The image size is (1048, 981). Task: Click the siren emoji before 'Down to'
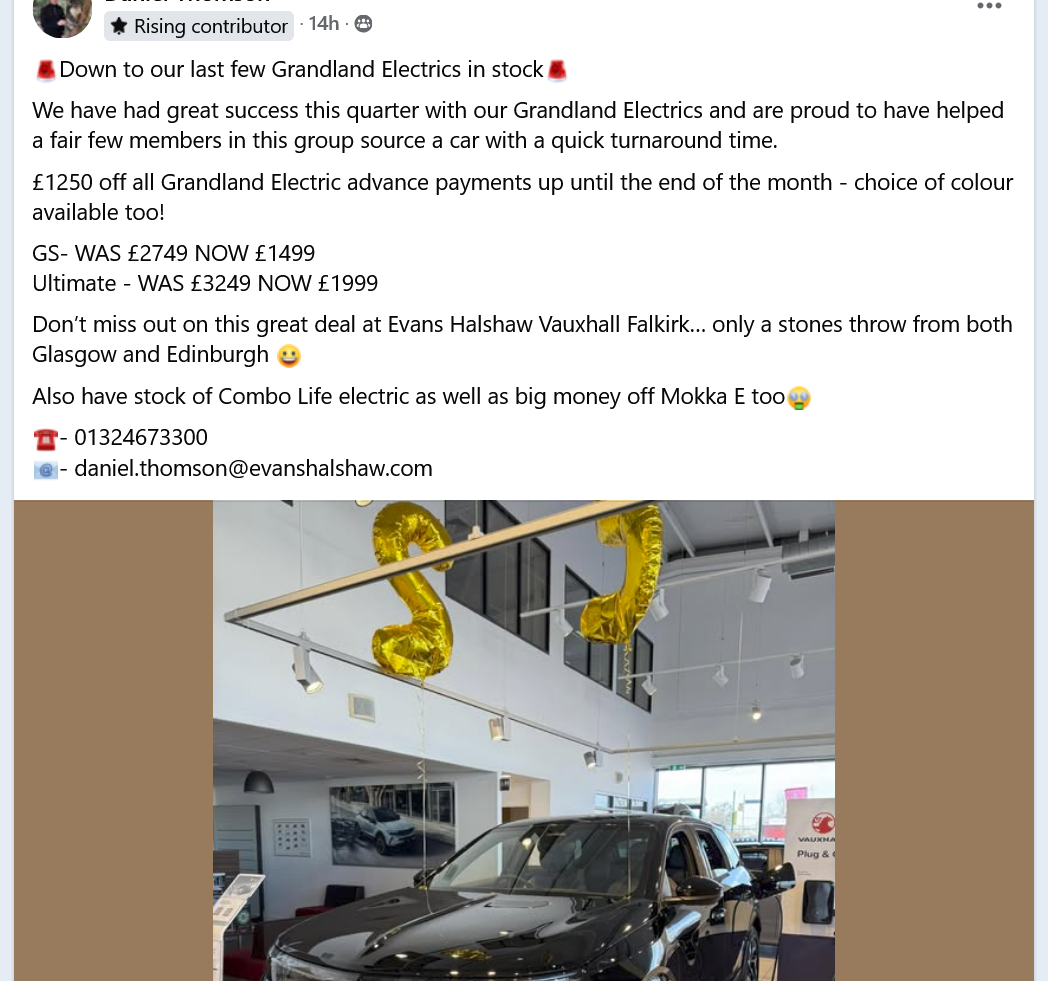[45, 70]
